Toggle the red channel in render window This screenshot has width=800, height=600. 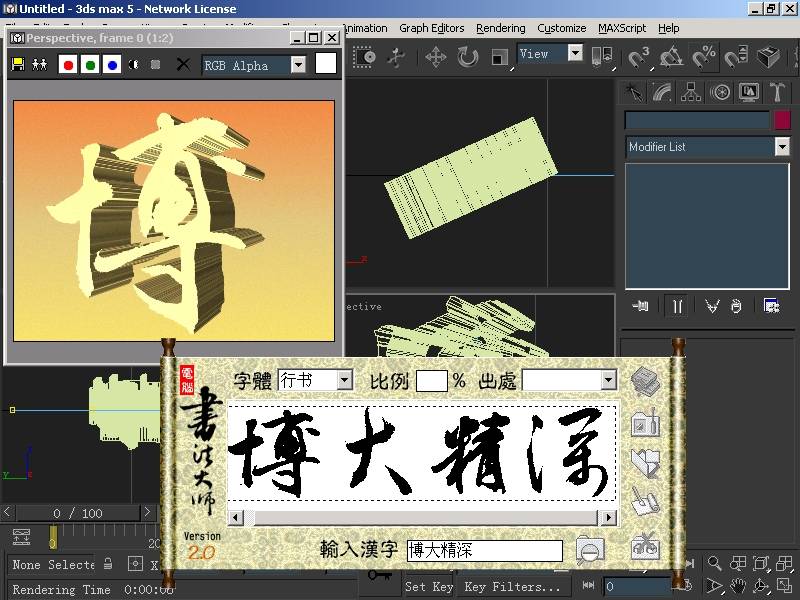[68, 65]
